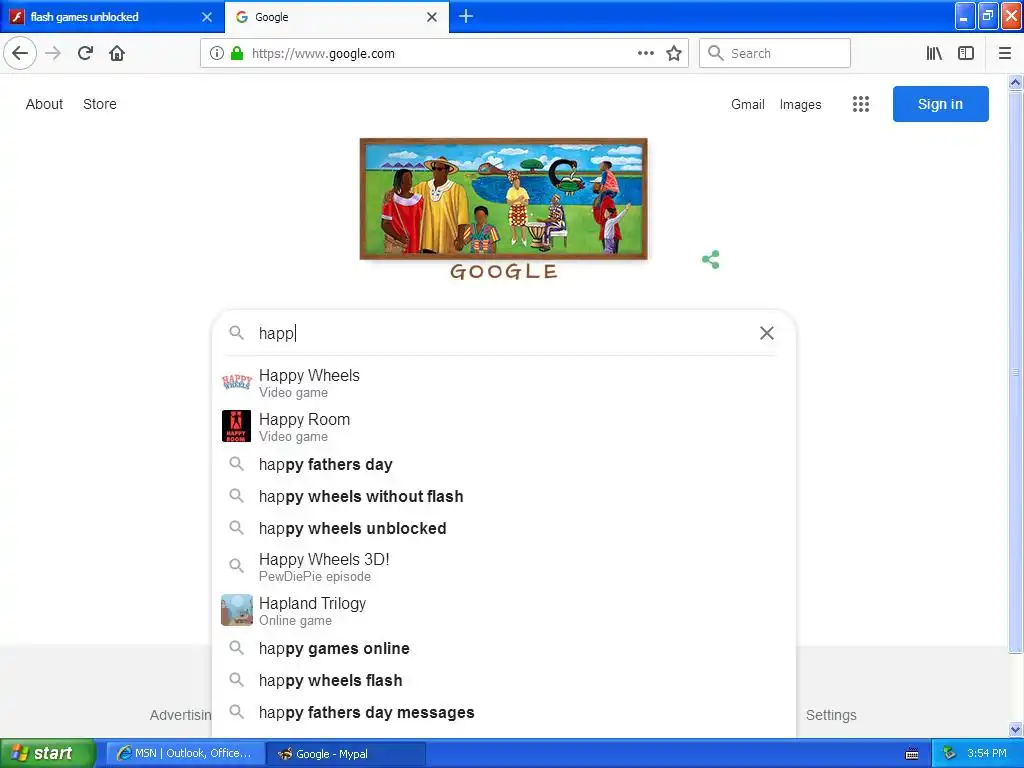
Task: Click the Hapland Trilogy thumbnail
Action: pos(236,610)
